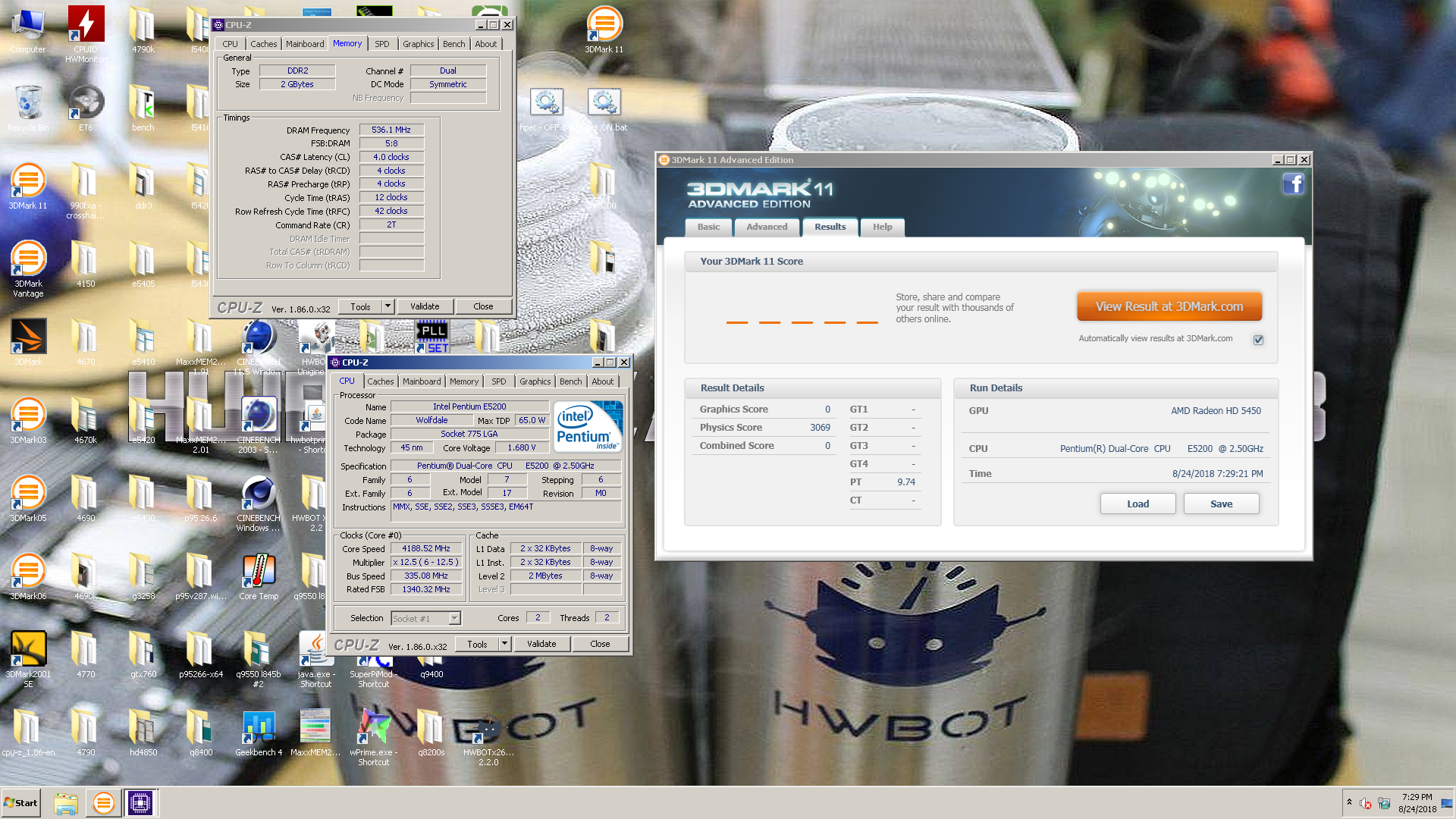Viewport: 1456px width, 819px height.
Task: Click the Close button in the lower CPU-Z window
Action: pos(600,644)
